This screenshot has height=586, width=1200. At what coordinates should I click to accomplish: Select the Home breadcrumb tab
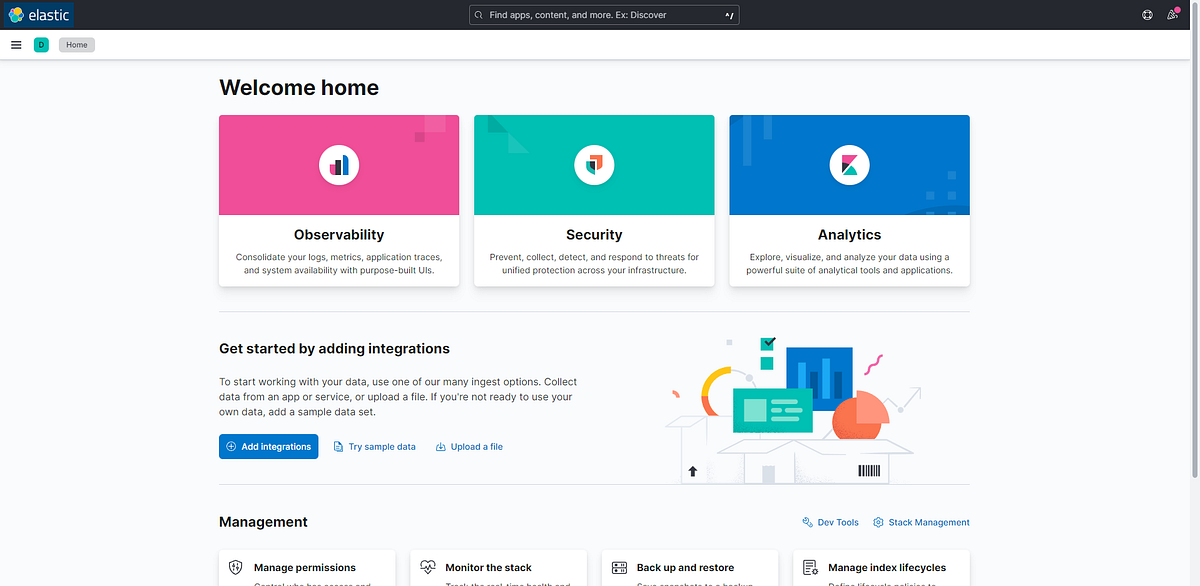76,44
